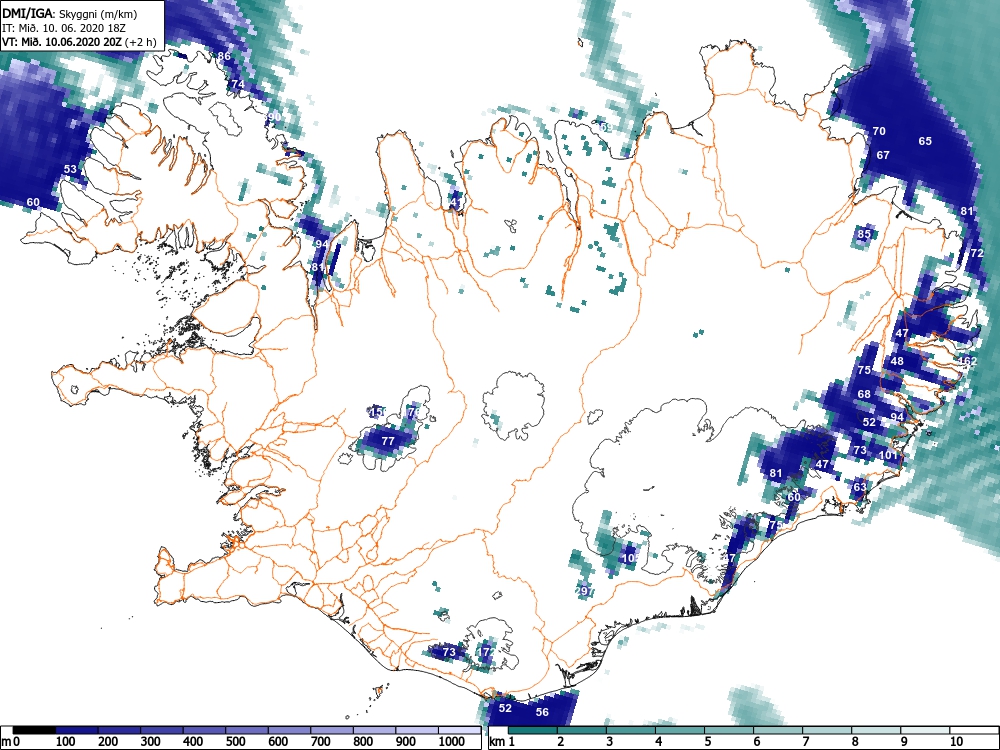1000x750 pixels.
Task: Click the visibility value 77 on the glacier
Action: (x=388, y=441)
